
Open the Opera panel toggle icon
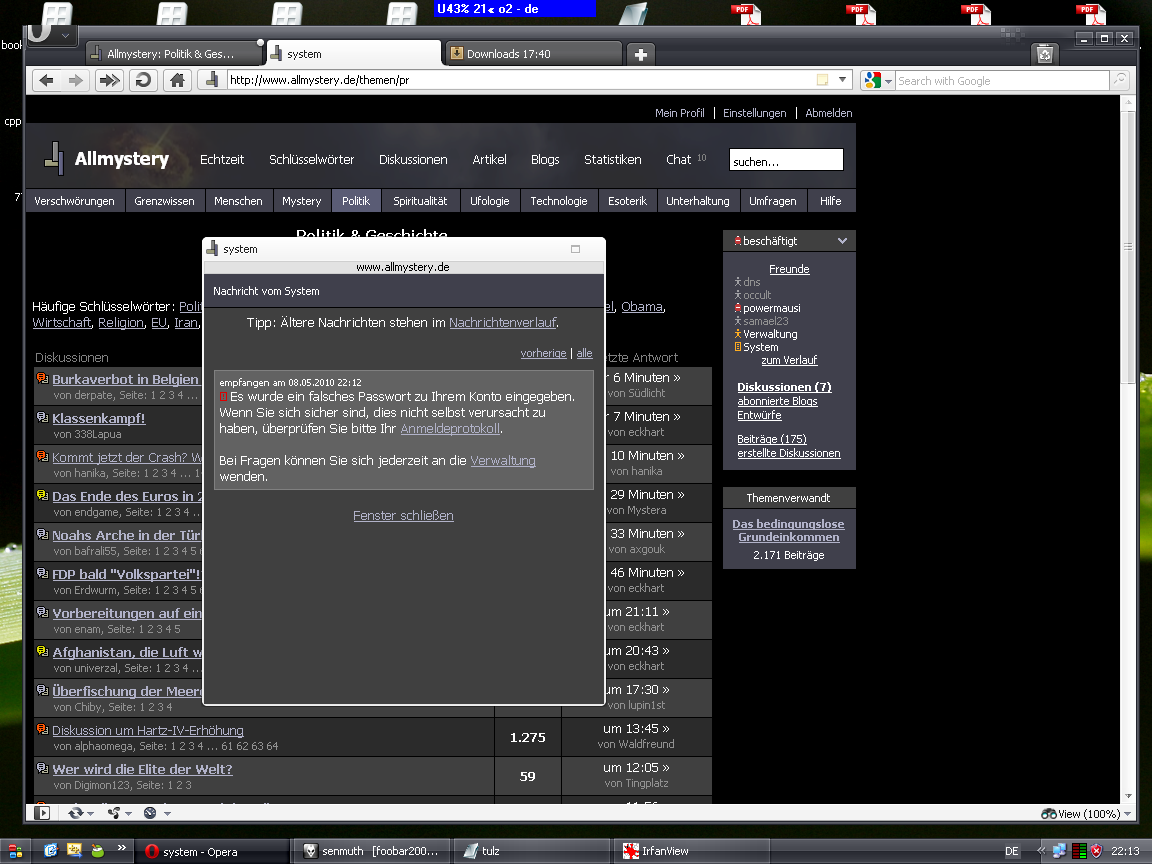tap(43, 813)
